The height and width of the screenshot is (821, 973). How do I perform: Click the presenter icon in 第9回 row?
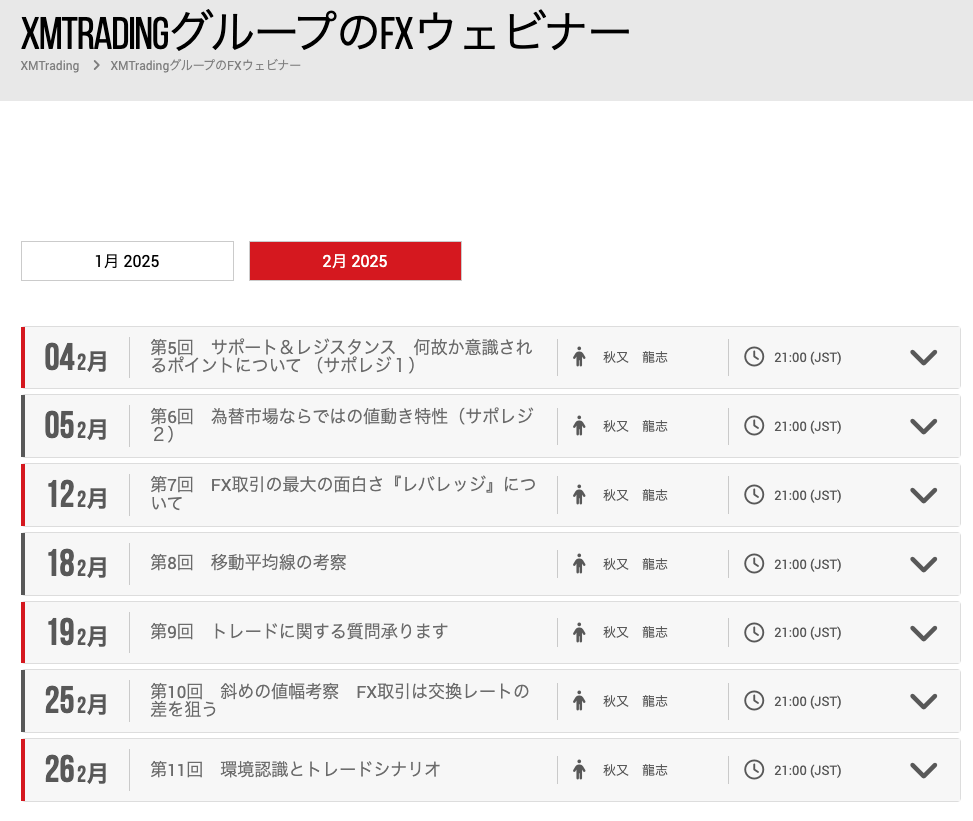(x=579, y=632)
